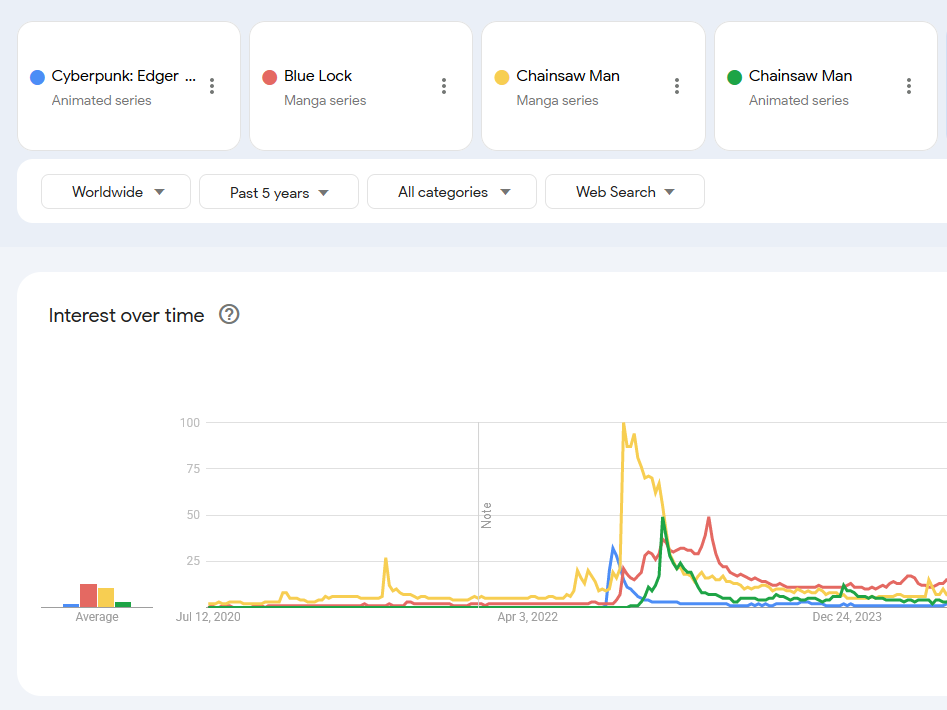The width and height of the screenshot is (947, 710).
Task: Click the Note marker on chart
Action: [486, 516]
